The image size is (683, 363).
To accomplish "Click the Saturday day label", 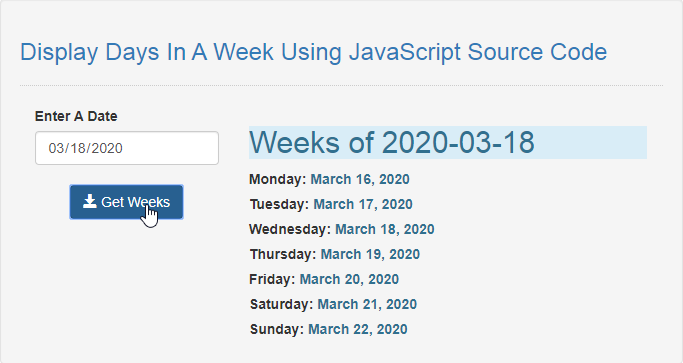I will pos(282,304).
